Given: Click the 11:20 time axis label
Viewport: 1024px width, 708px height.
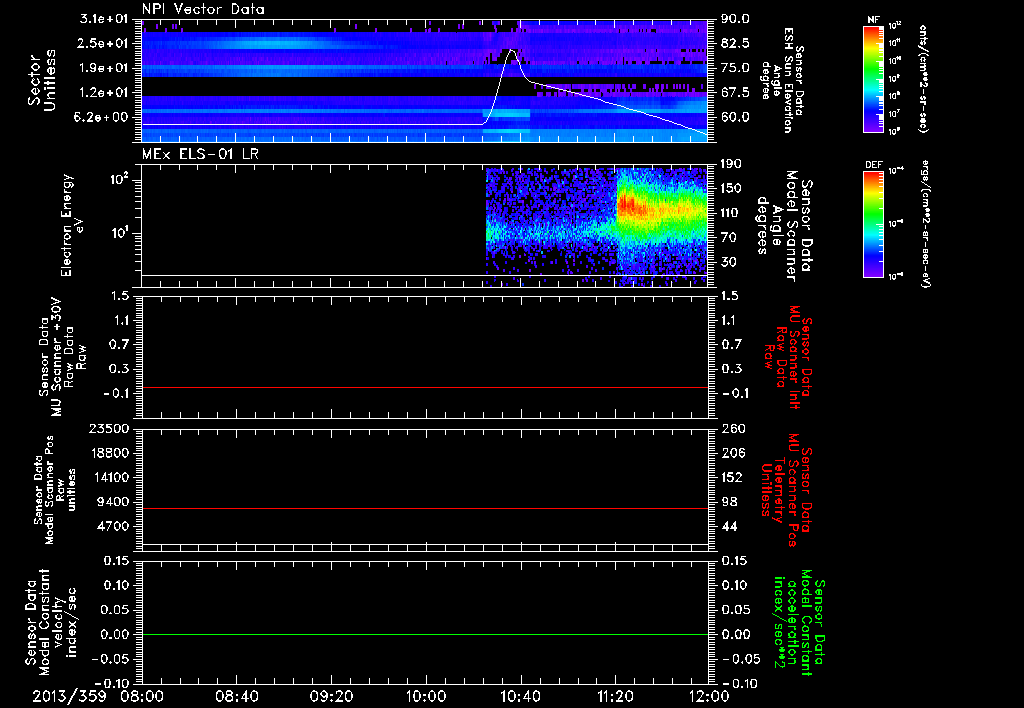Looking at the screenshot, I should click(x=615, y=695).
